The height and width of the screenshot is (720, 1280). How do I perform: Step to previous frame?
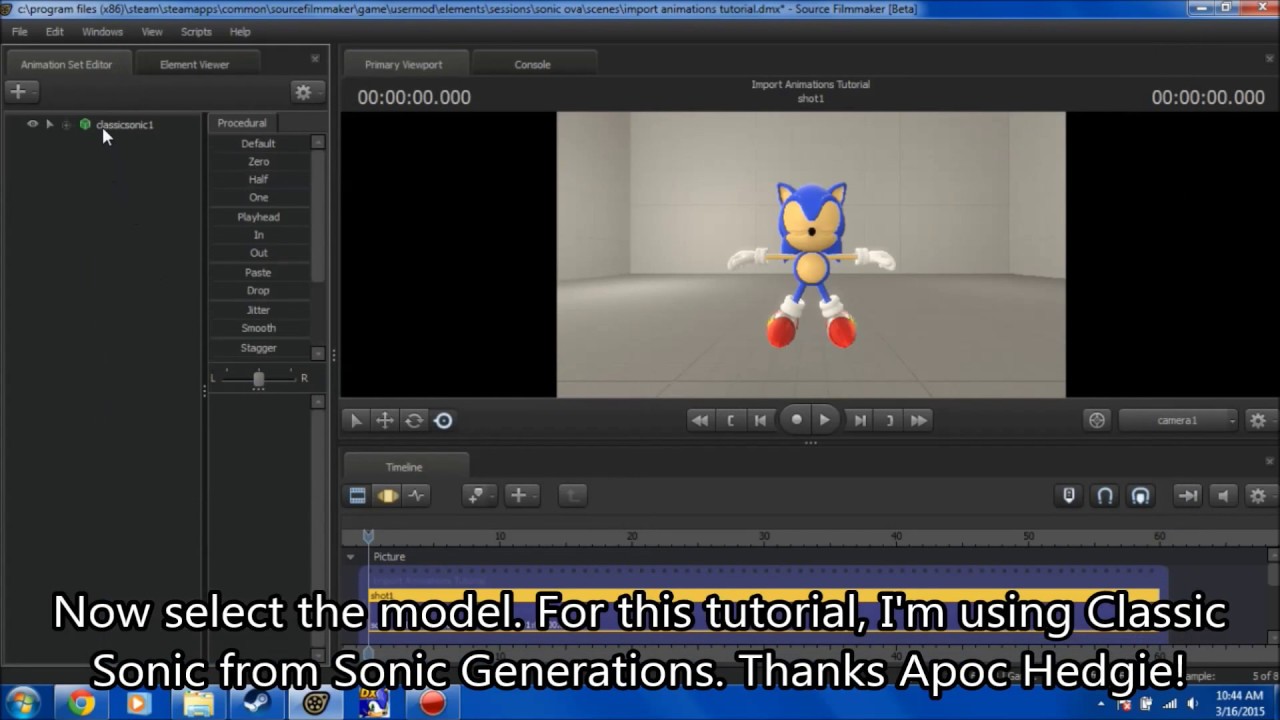pos(761,421)
